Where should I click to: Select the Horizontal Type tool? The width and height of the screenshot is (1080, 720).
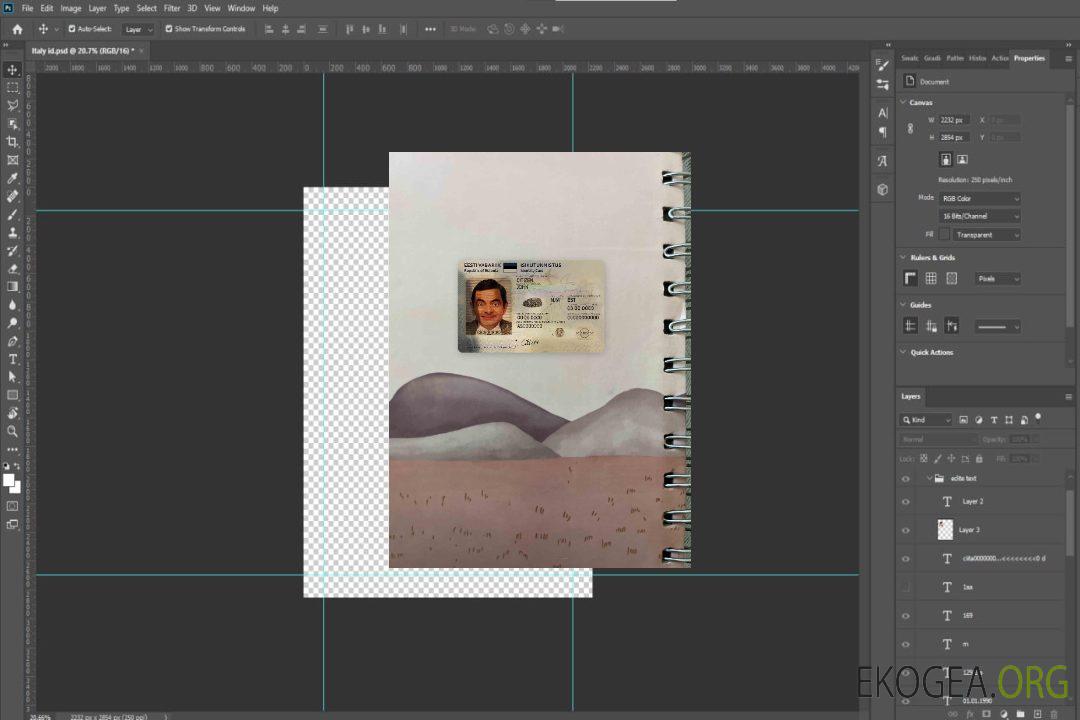(12, 359)
